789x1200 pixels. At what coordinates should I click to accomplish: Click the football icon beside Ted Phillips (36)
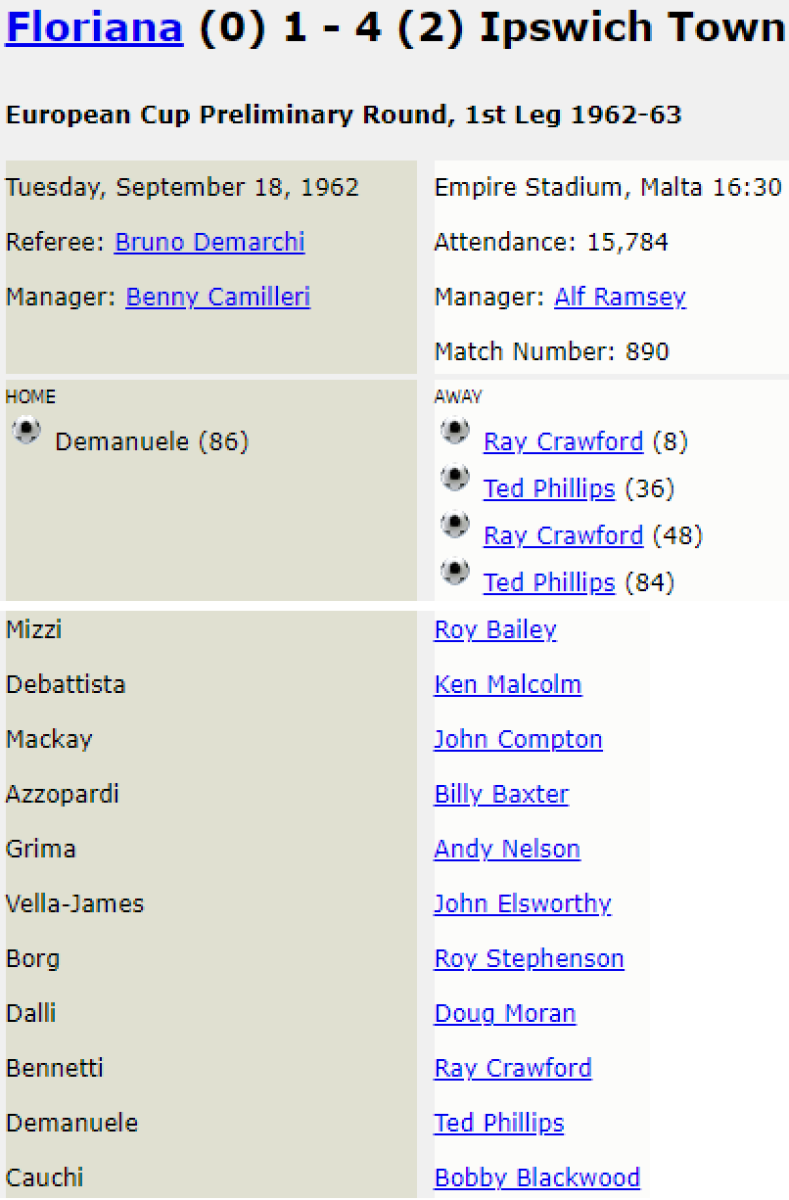(x=455, y=478)
